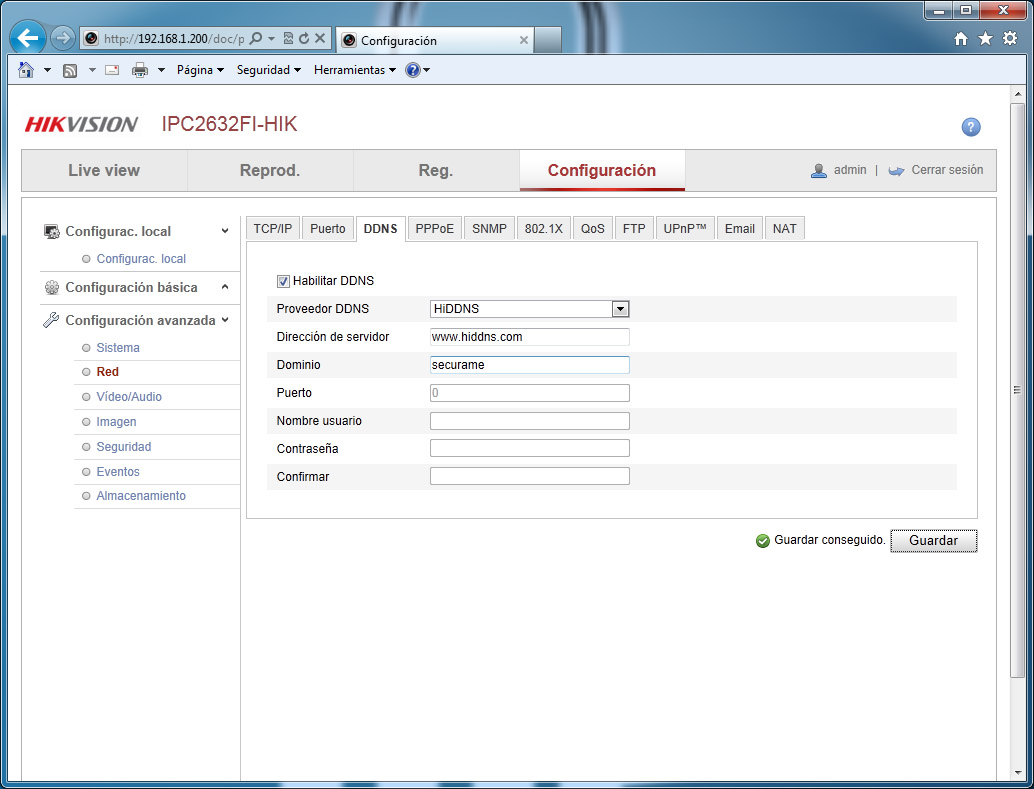Select the DDNS tab
The width and height of the screenshot is (1034, 789).
(x=380, y=229)
